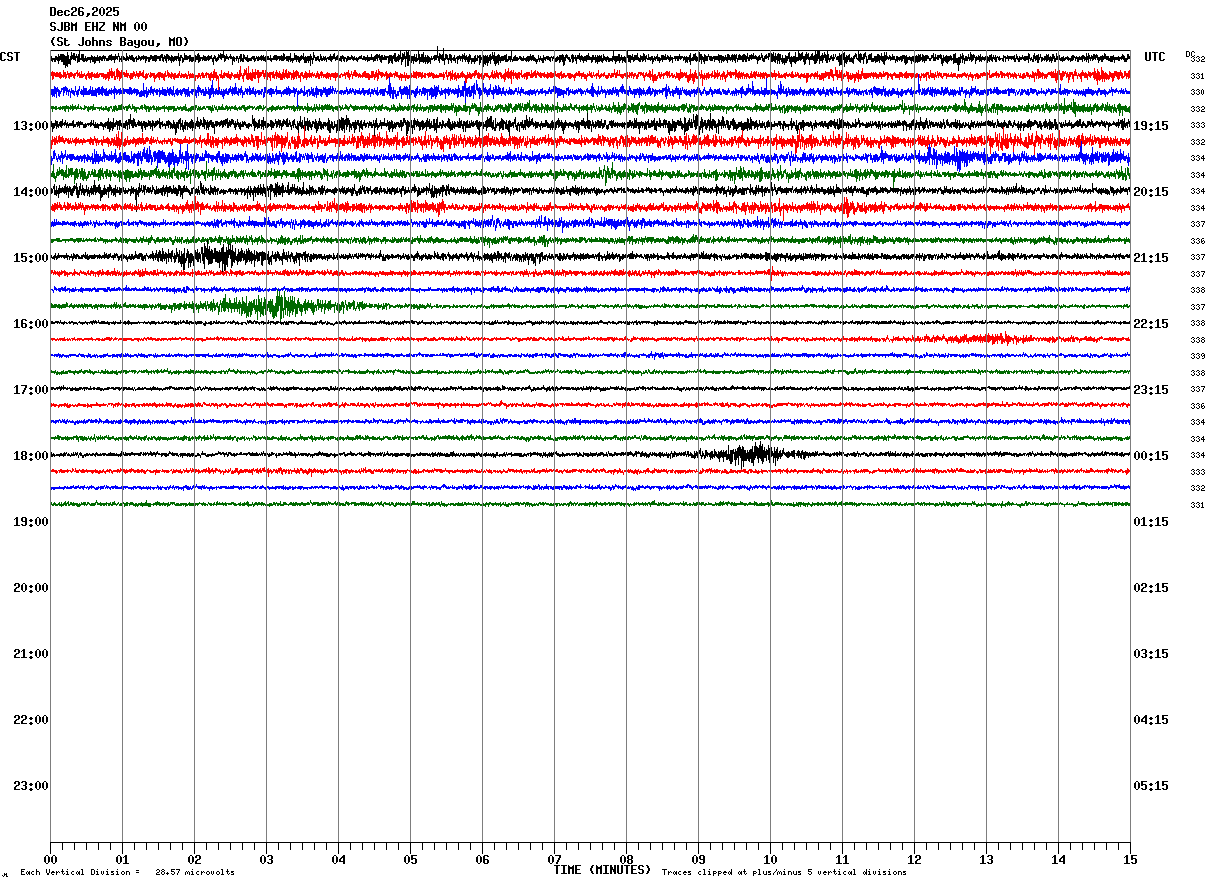Click minute 14 on the time axis
1210x886 pixels.
click(1058, 859)
